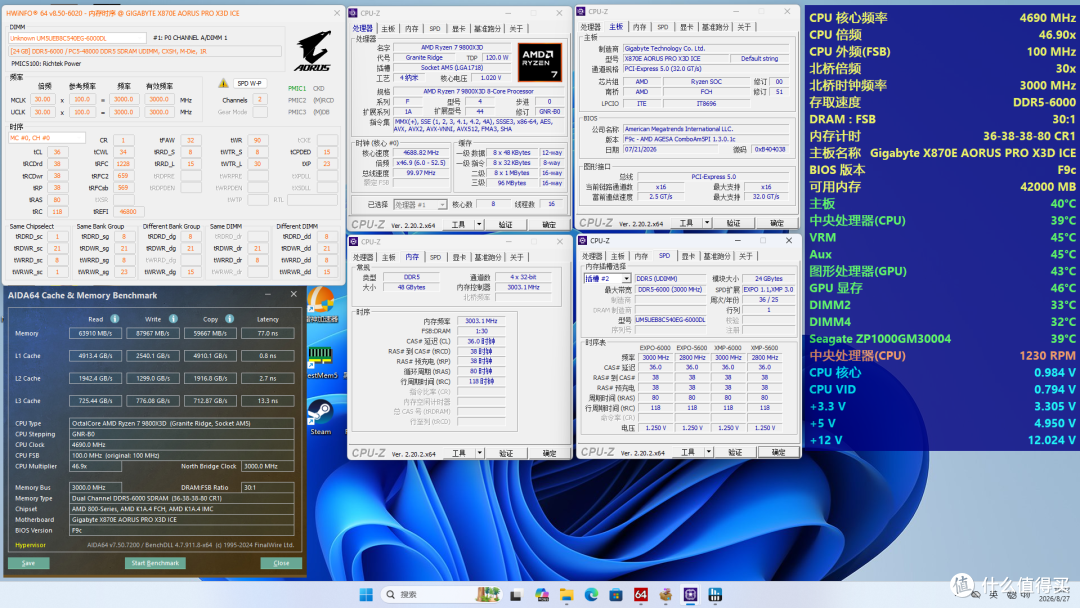Click 确定 in CPU-Z Mainboard window
This screenshot has width=1080, height=608.
pos(776,223)
